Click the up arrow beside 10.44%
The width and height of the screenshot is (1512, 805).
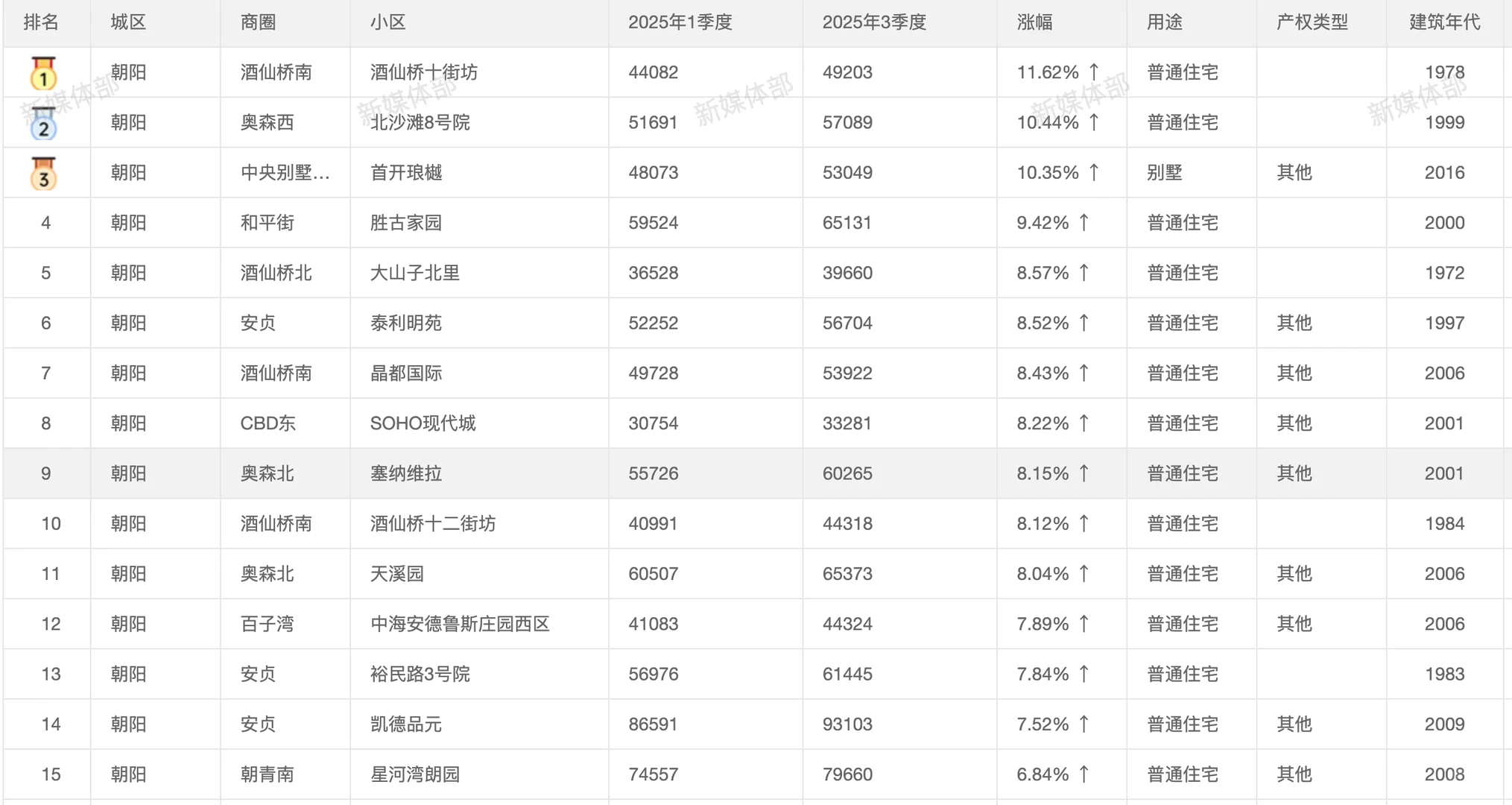click(x=1092, y=122)
